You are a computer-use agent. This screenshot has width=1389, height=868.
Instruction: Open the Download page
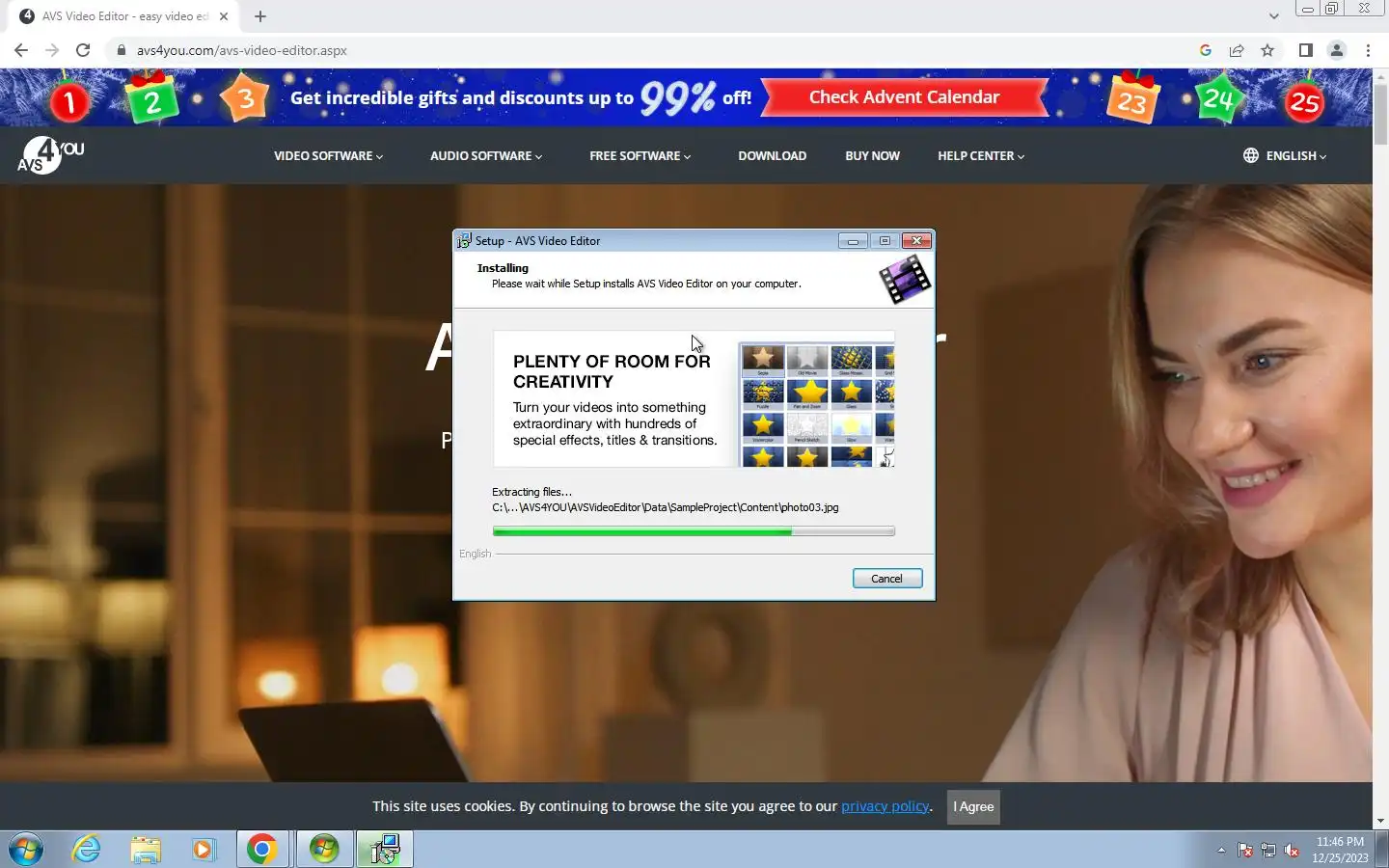[772, 155]
